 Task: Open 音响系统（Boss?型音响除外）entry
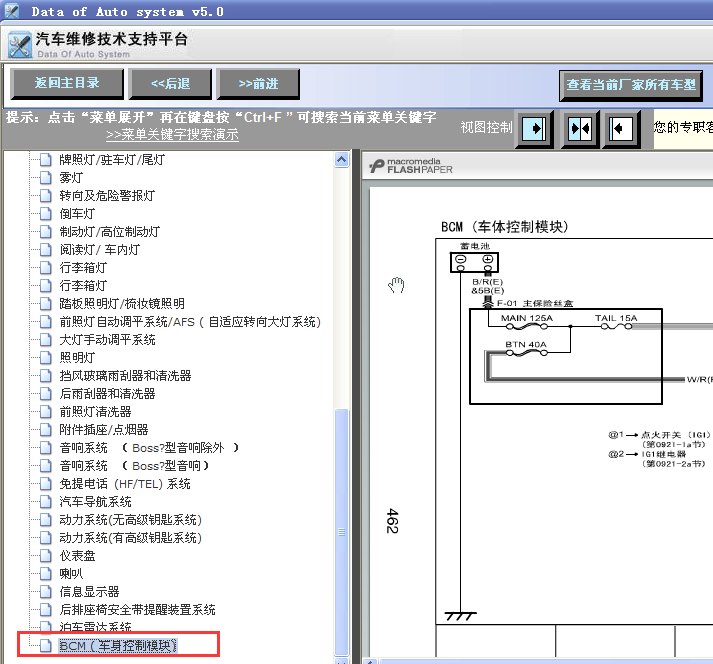point(149,448)
